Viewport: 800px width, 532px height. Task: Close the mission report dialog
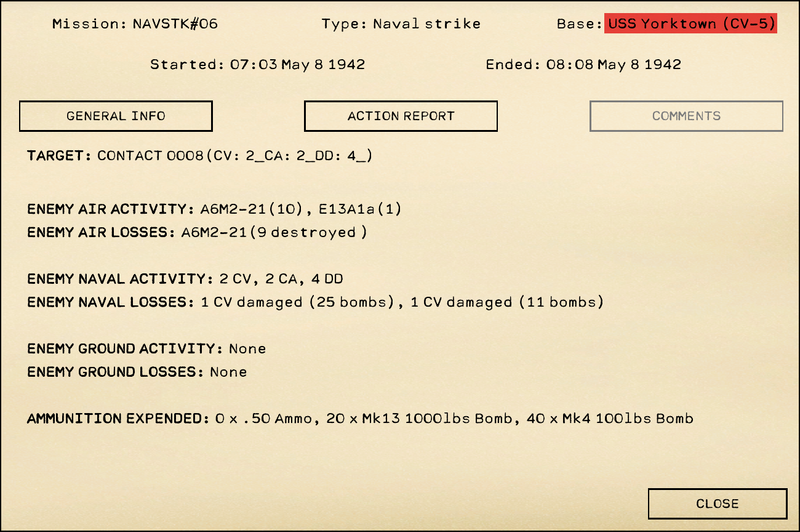point(717,503)
